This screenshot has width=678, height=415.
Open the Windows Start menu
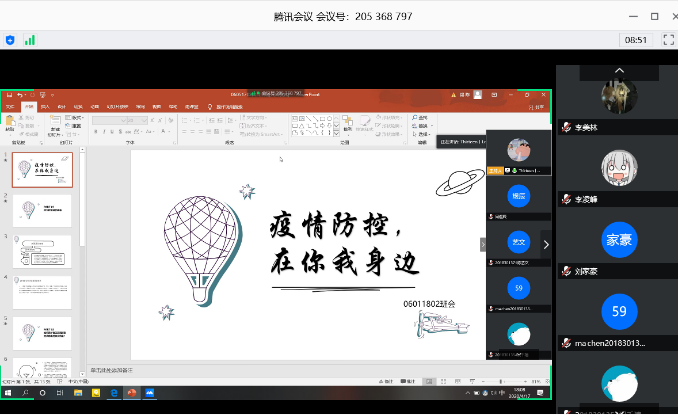pos(7,394)
